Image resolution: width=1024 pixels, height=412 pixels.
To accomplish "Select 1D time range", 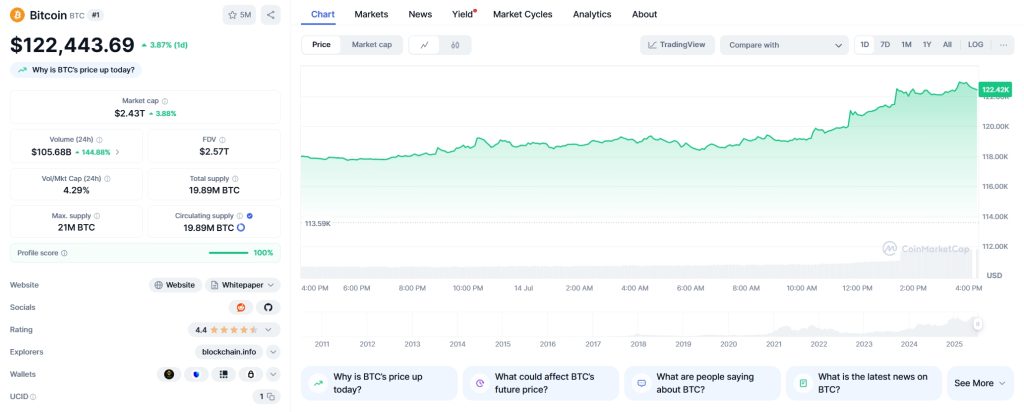I will [865, 45].
